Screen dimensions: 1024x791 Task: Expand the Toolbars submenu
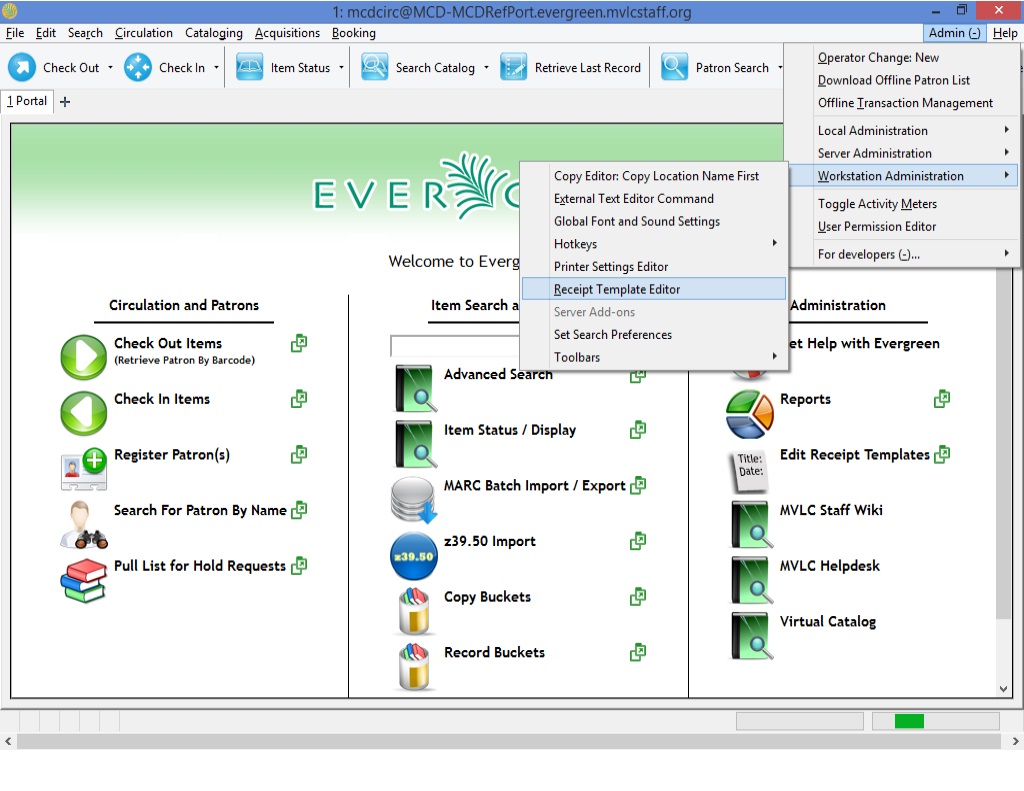click(654, 357)
